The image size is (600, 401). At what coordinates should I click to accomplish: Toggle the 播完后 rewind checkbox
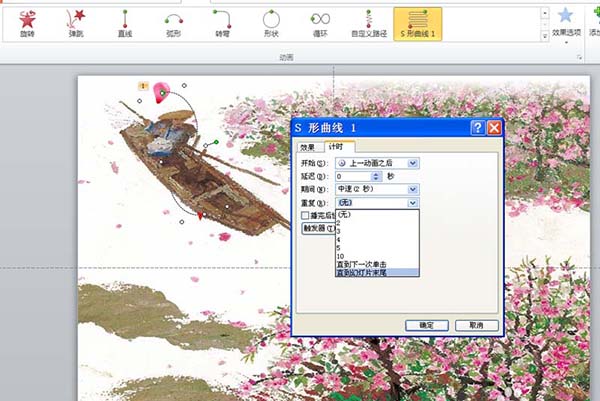coord(305,215)
